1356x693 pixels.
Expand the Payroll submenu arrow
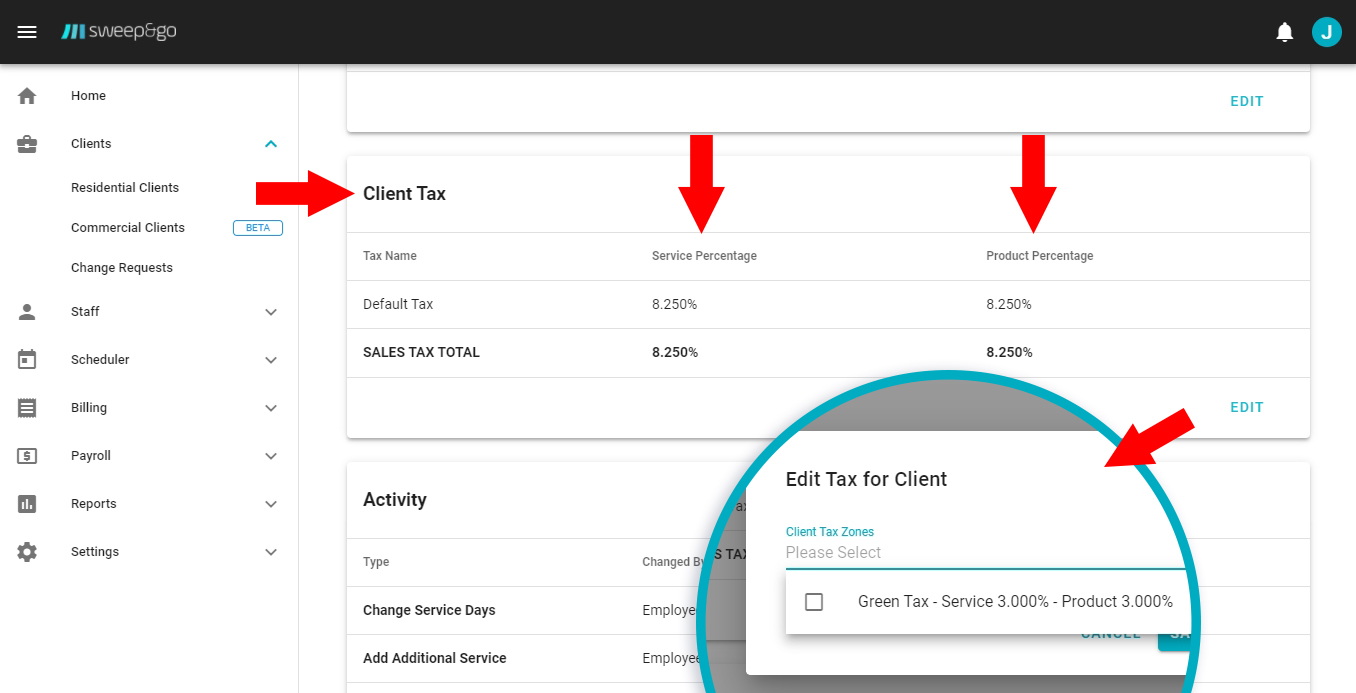pyautogui.click(x=271, y=456)
